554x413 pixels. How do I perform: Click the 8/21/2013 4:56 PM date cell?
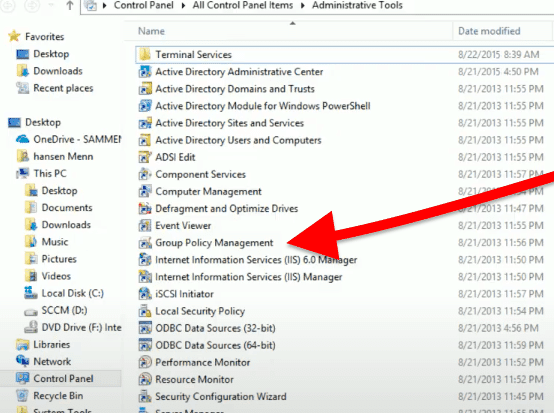pos(498,328)
